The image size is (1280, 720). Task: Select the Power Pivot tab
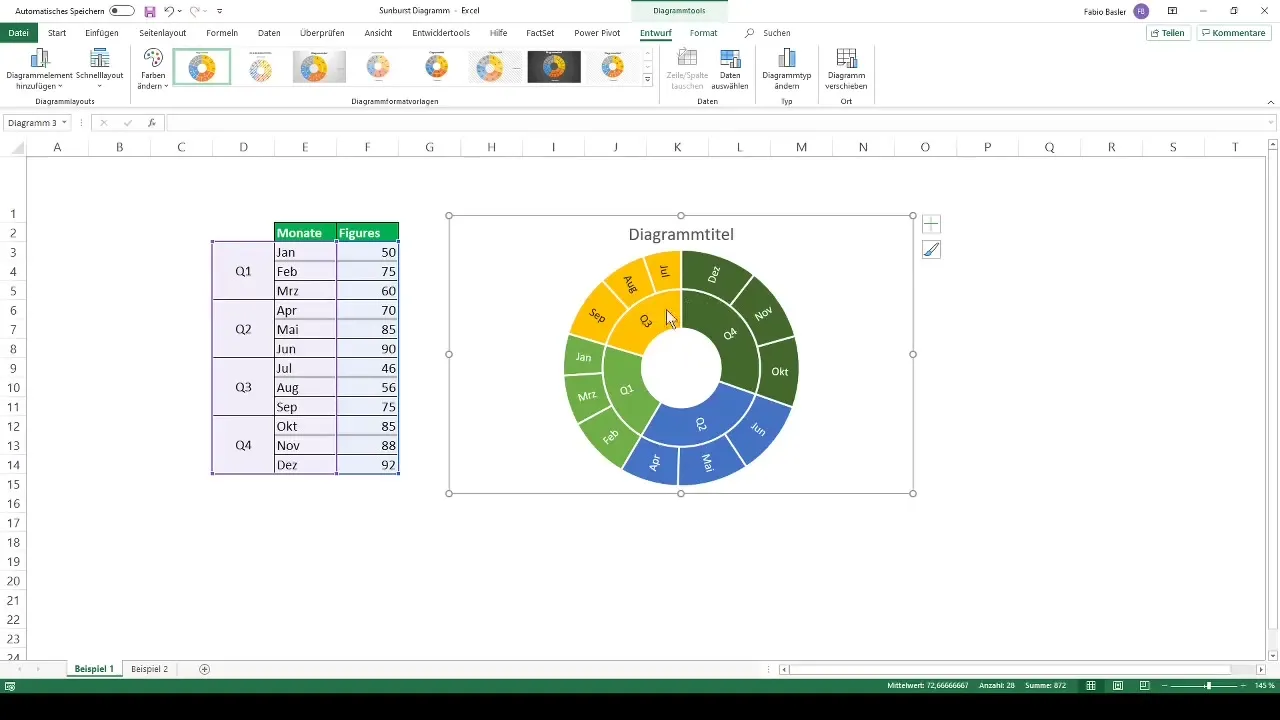[597, 33]
